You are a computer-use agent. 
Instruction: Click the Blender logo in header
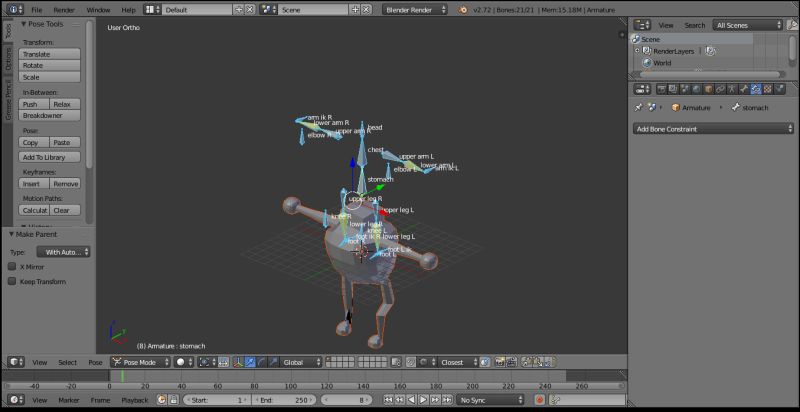[463, 10]
